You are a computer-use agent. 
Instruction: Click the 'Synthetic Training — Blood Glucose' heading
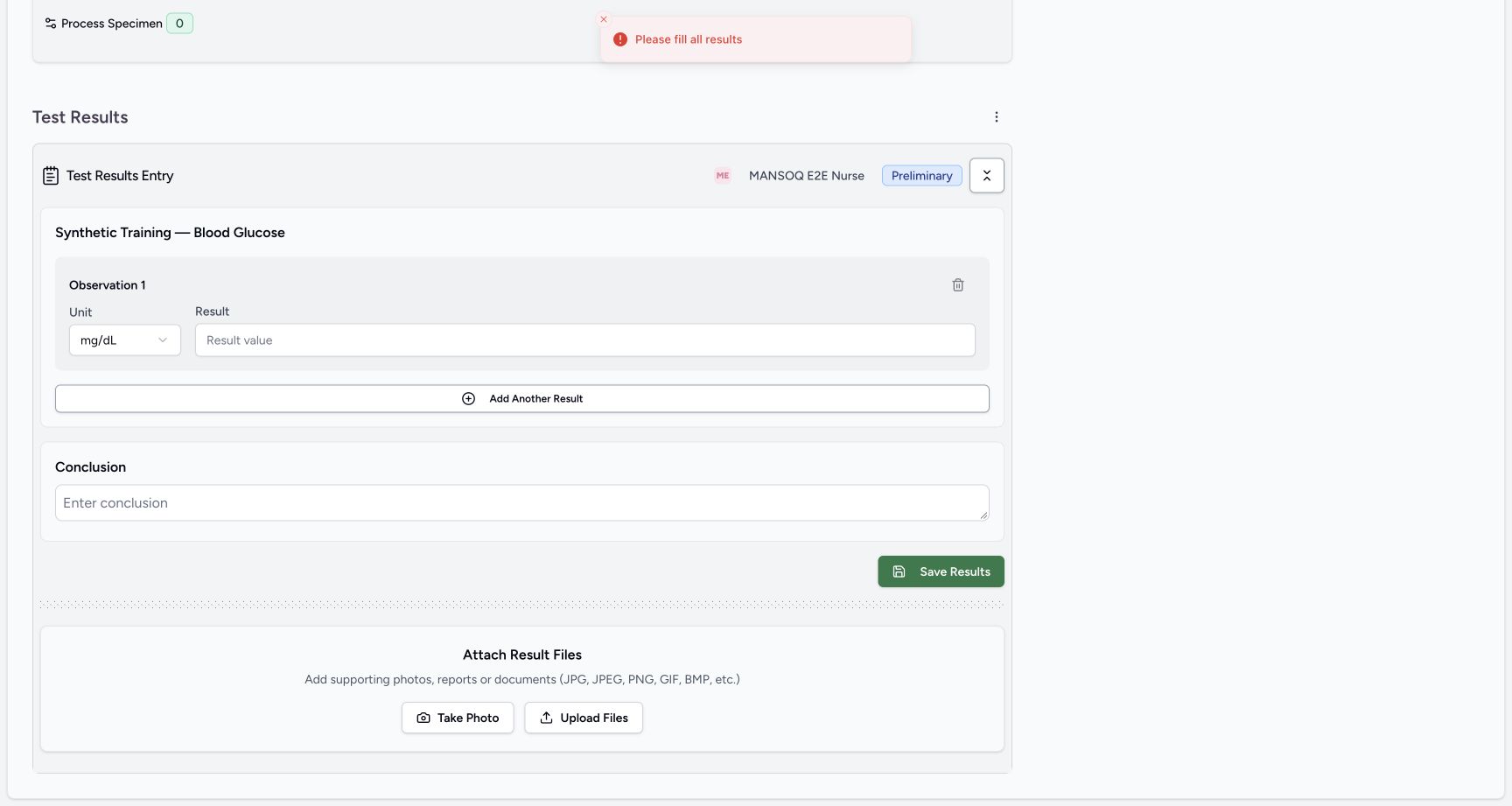coord(170,233)
